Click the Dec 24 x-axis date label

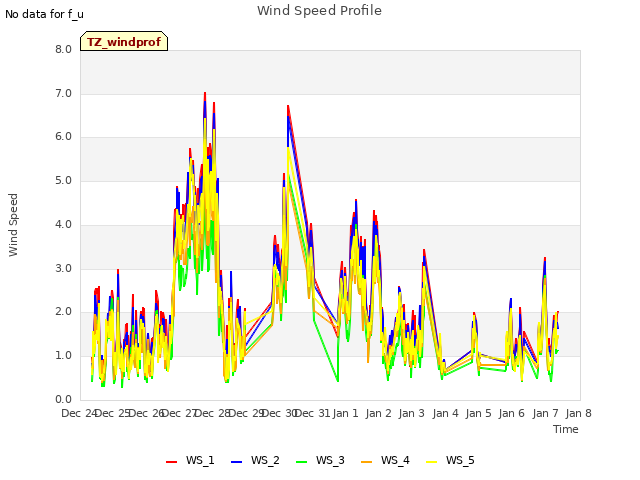point(79,413)
